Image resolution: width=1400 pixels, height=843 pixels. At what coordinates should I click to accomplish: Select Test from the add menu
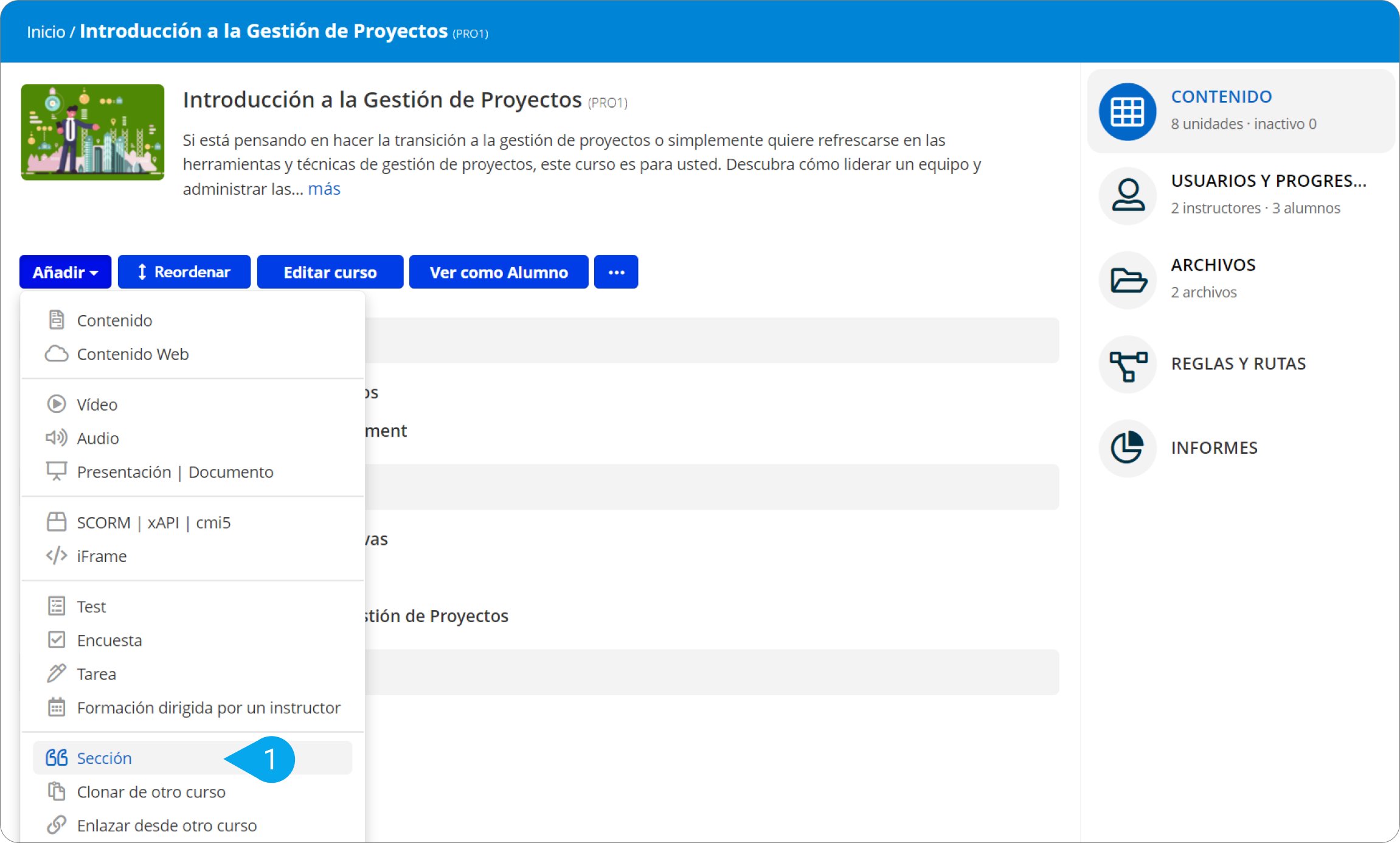(91, 606)
